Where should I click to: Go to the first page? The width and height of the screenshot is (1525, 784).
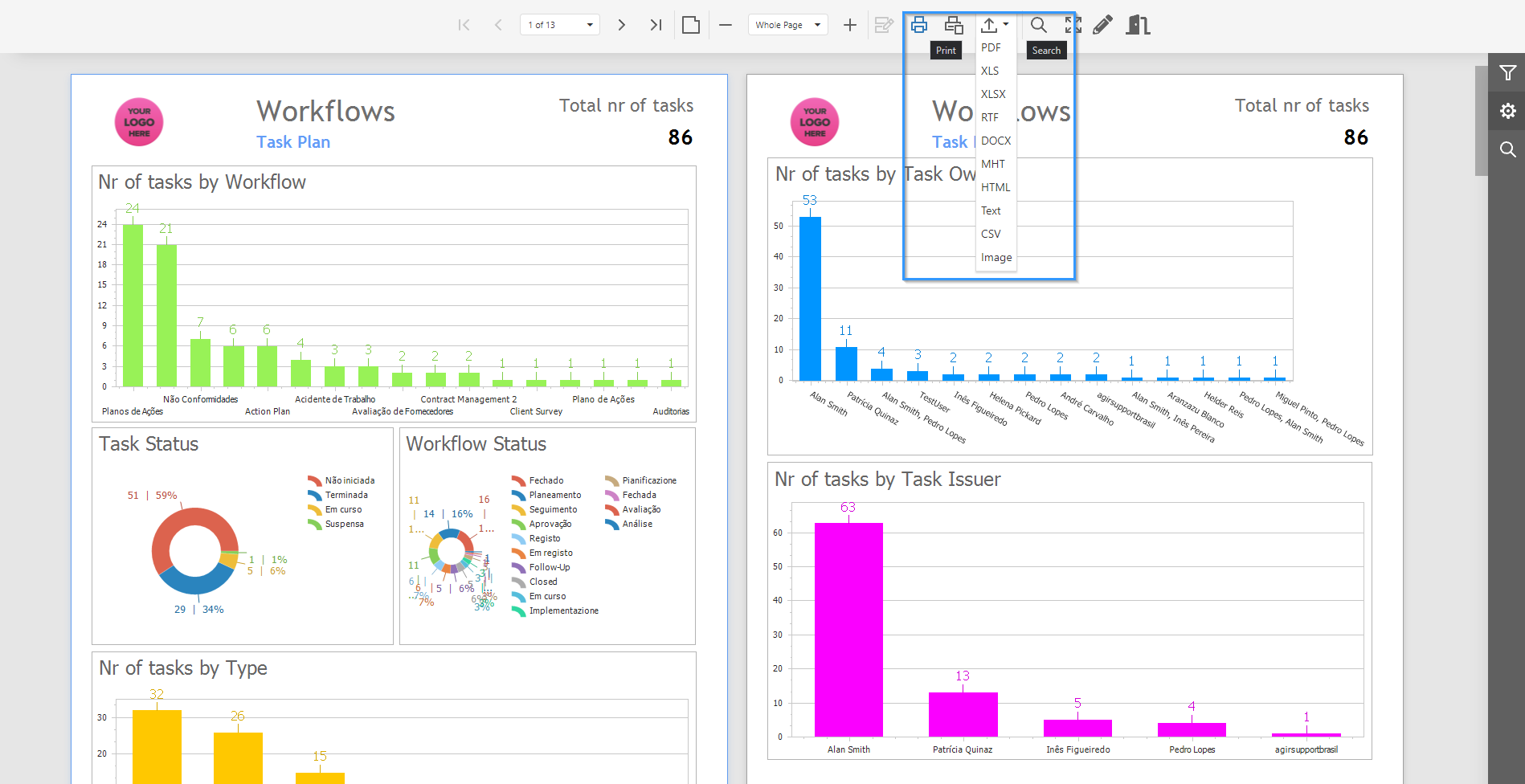464,25
